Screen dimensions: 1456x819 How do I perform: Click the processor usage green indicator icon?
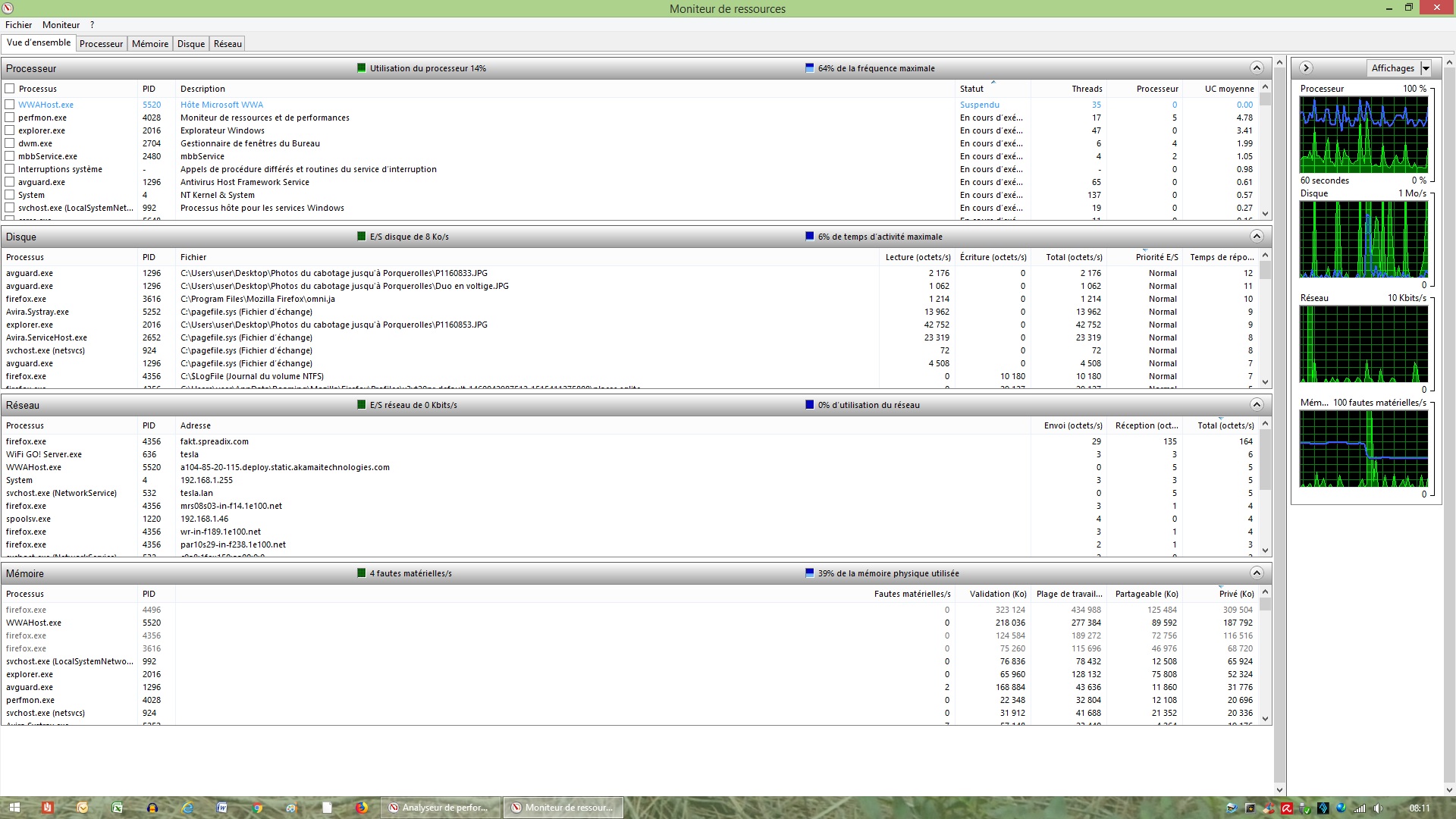click(x=362, y=68)
